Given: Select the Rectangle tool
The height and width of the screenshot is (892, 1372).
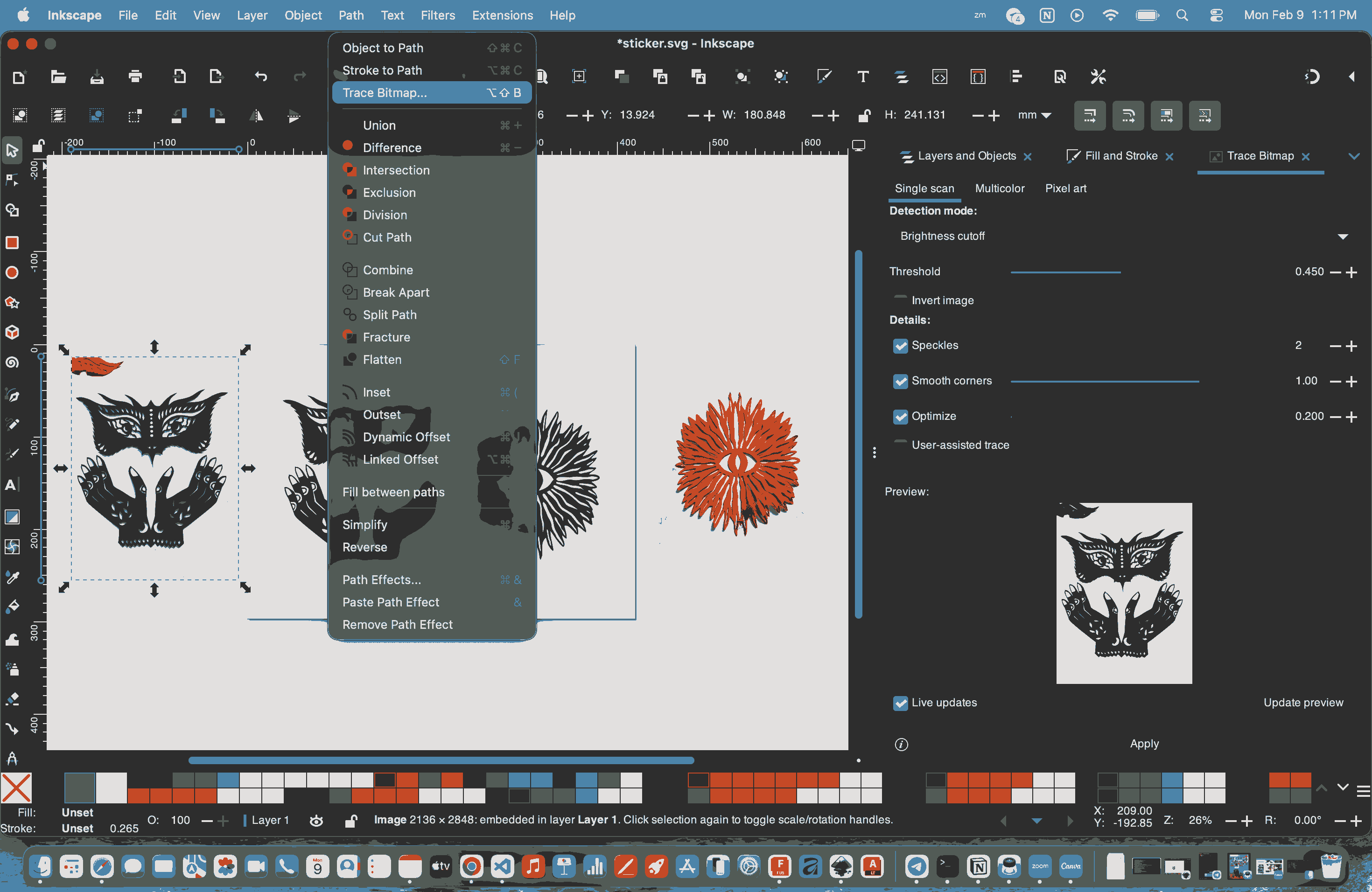Looking at the screenshot, I should (x=12, y=243).
